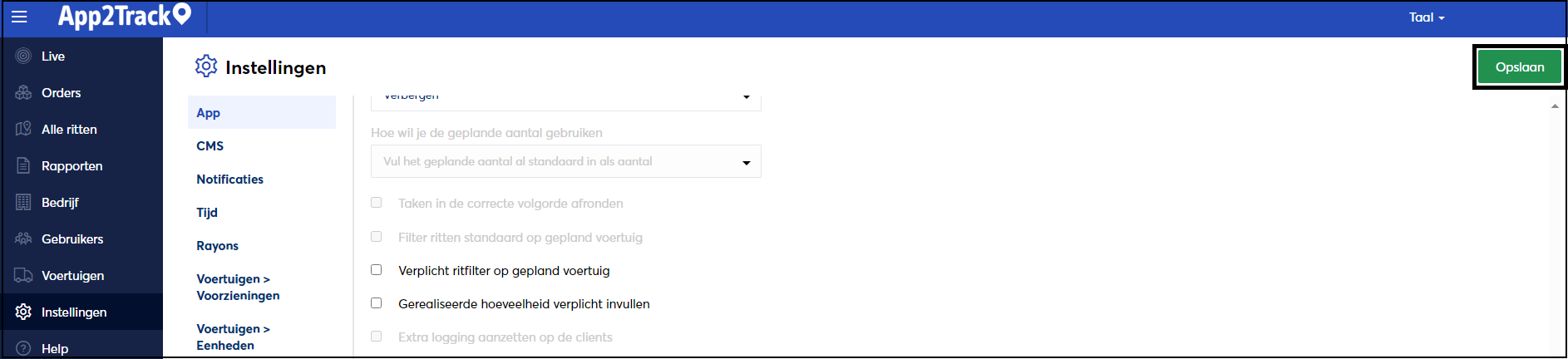Select the Rayons settings tab
The height and width of the screenshot is (359, 1568).
pyautogui.click(x=217, y=246)
